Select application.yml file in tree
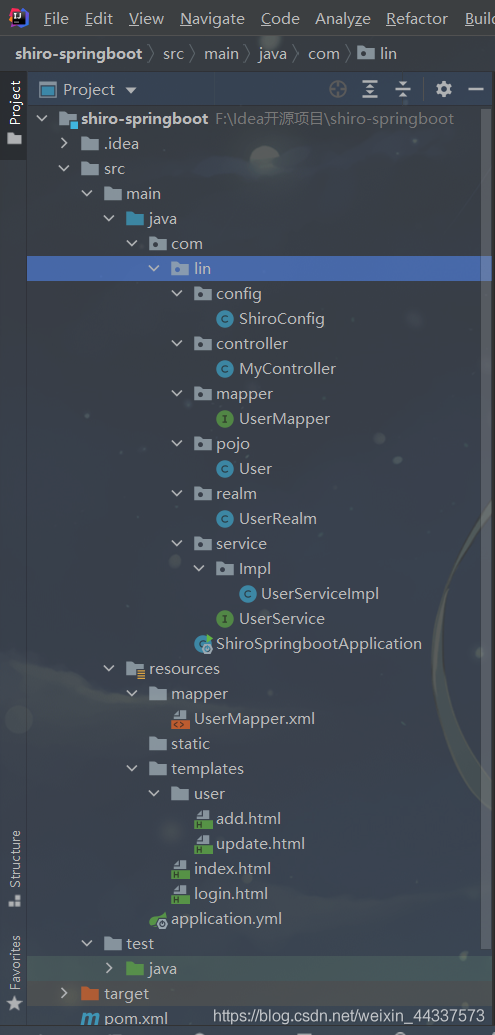 point(215,919)
